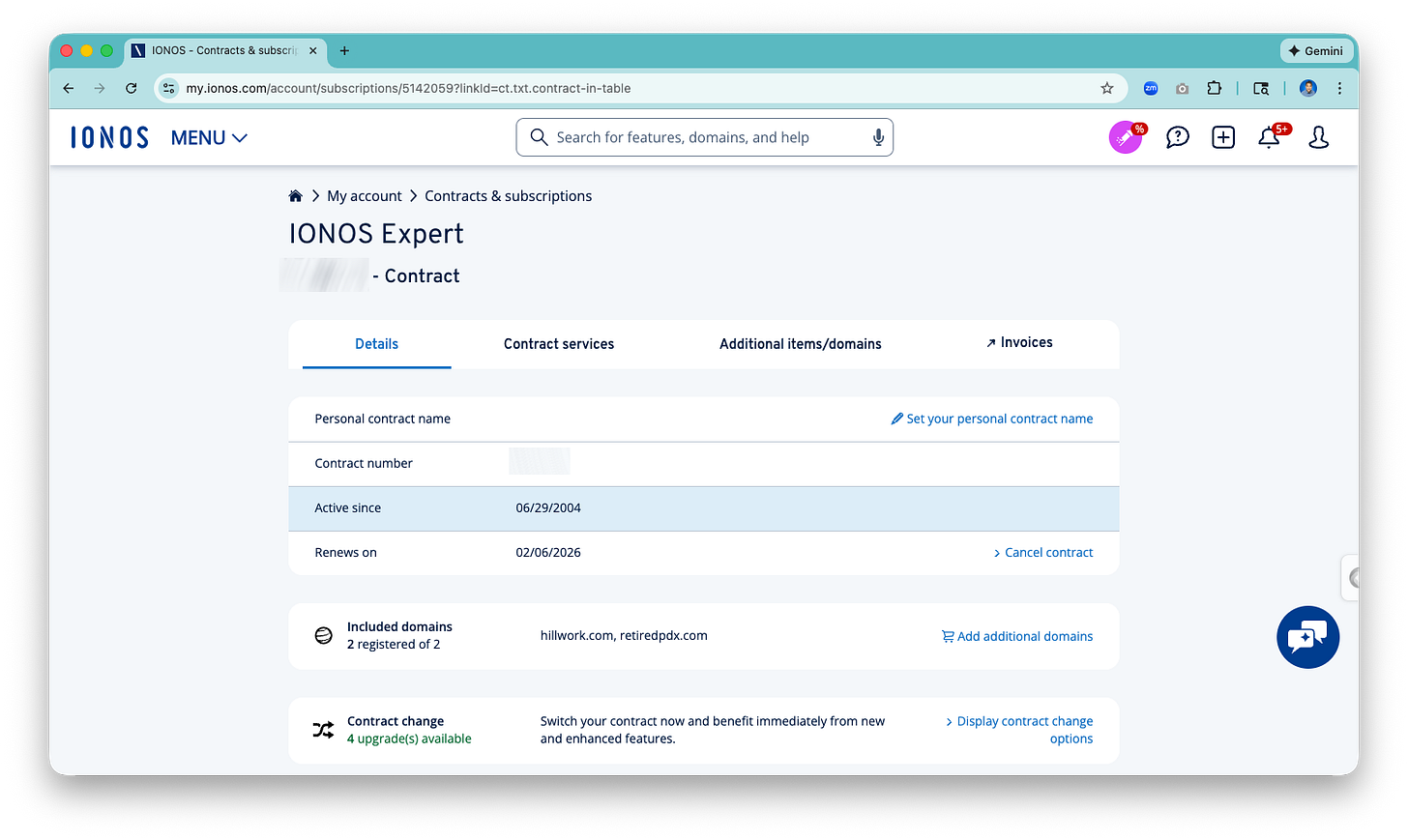Focus the features and domains search field
Image resolution: width=1408 pixels, height=840 pixels.
tap(704, 137)
